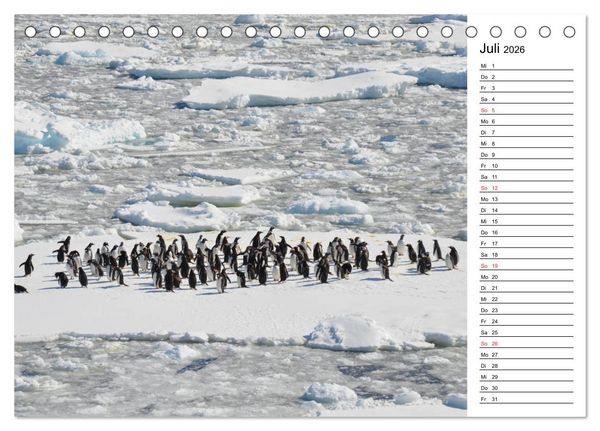Select the 'Do 2' calendar row

pos(527,77)
